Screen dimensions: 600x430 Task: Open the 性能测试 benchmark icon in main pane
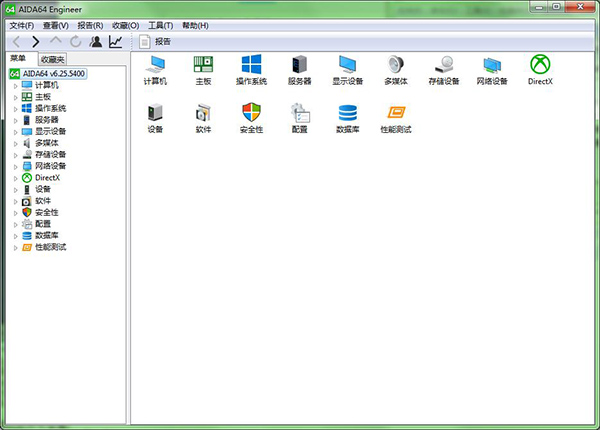(396, 118)
